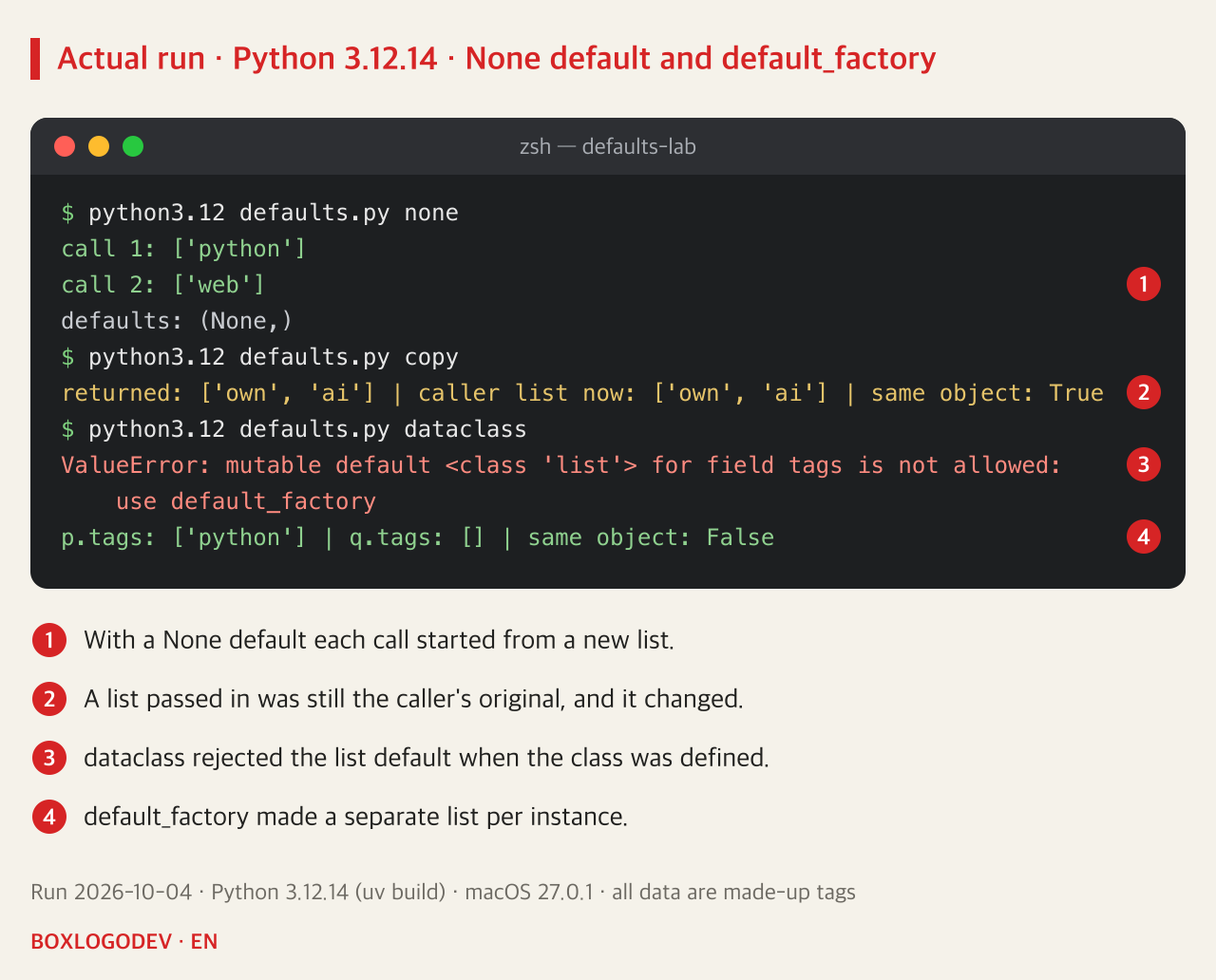Zoom the terminal with the green button

click(133, 146)
